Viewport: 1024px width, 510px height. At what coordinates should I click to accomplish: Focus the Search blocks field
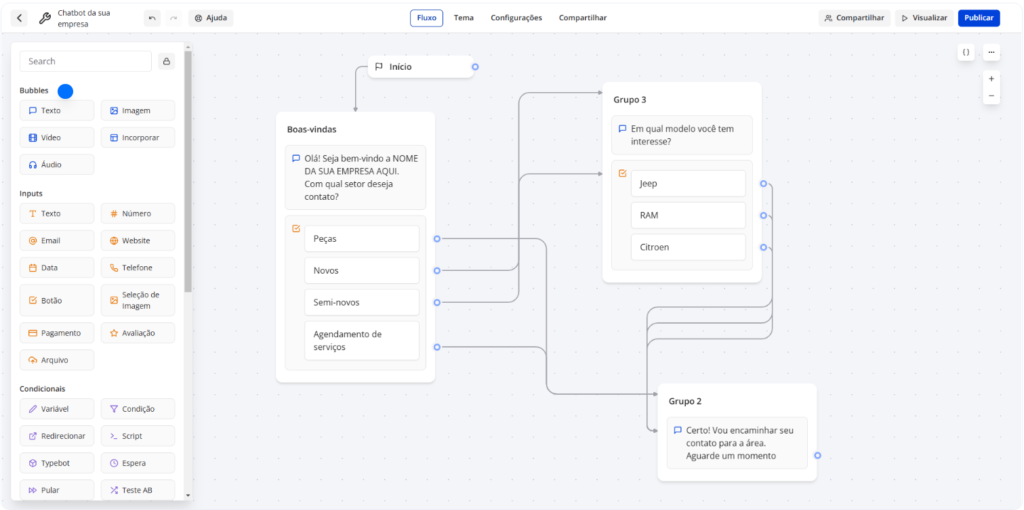86,61
